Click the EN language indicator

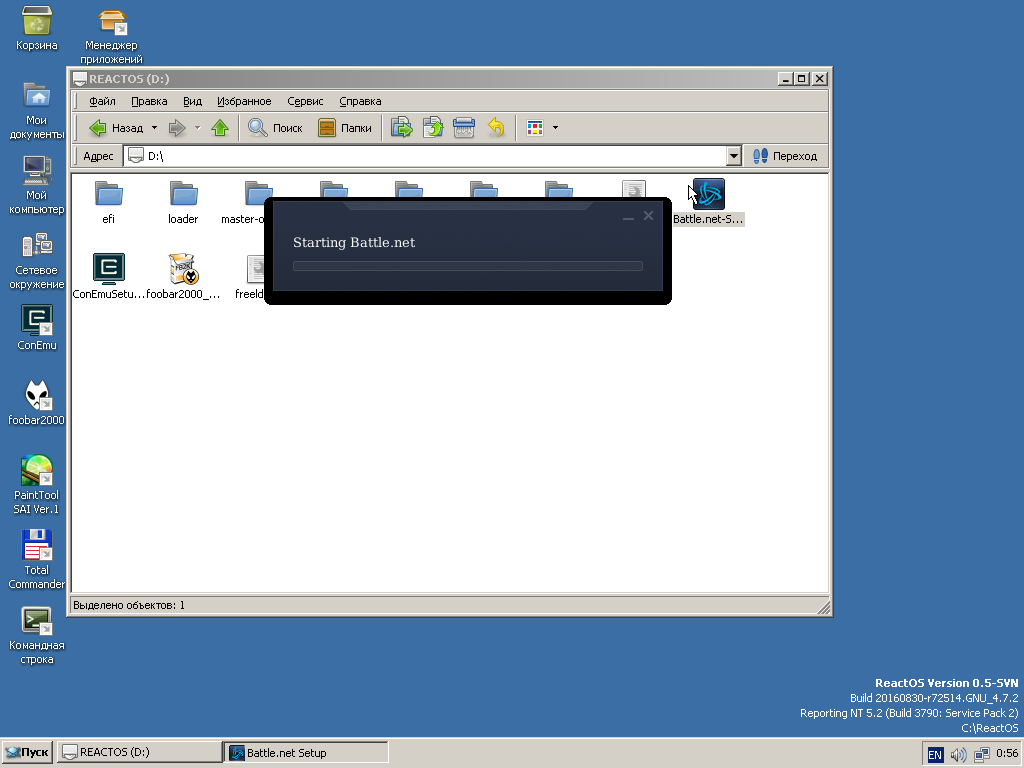click(935, 755)
